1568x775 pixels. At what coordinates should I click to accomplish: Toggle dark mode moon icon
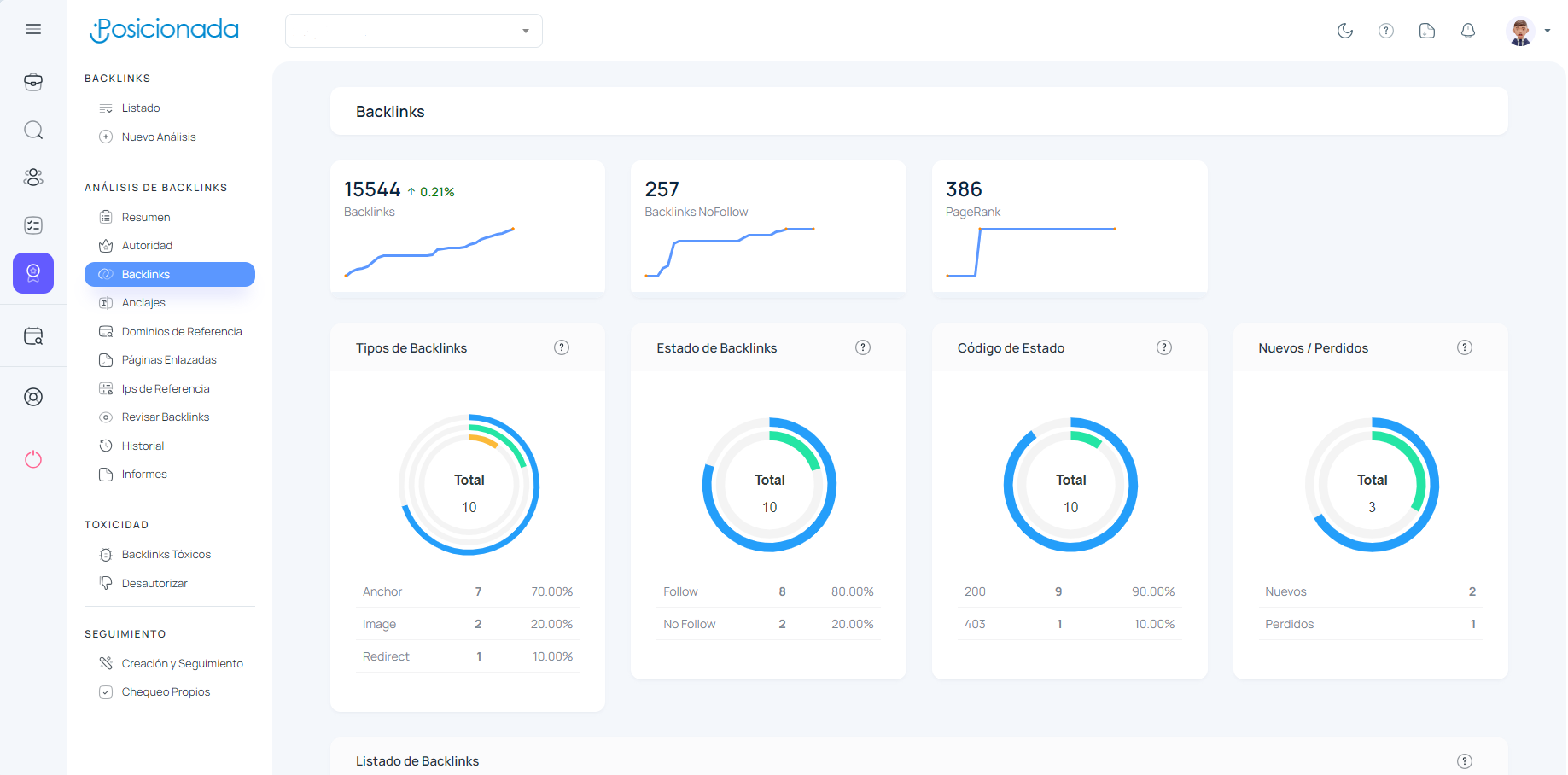[x=1345, y=31]
